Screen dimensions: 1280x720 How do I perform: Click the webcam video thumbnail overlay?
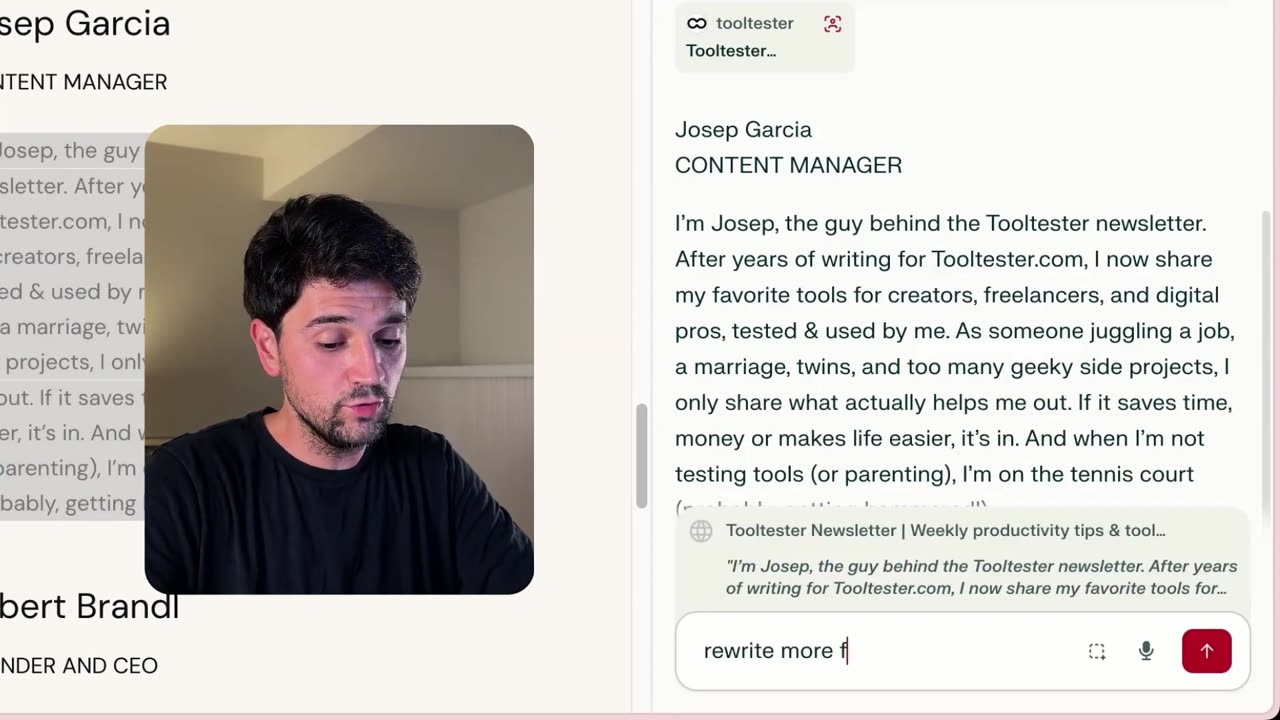339,359
